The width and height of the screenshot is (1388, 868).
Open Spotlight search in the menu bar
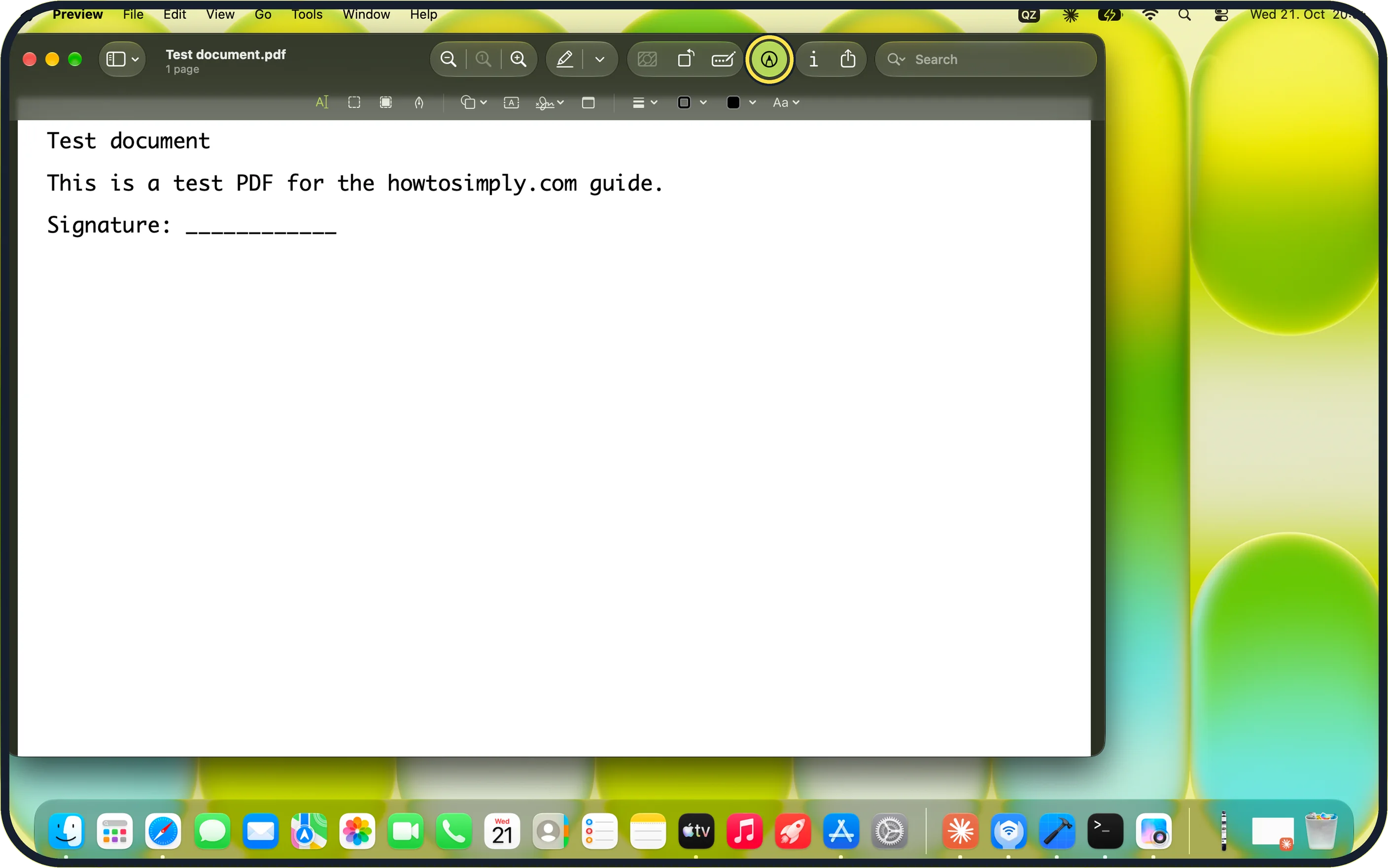point(1185,15)
